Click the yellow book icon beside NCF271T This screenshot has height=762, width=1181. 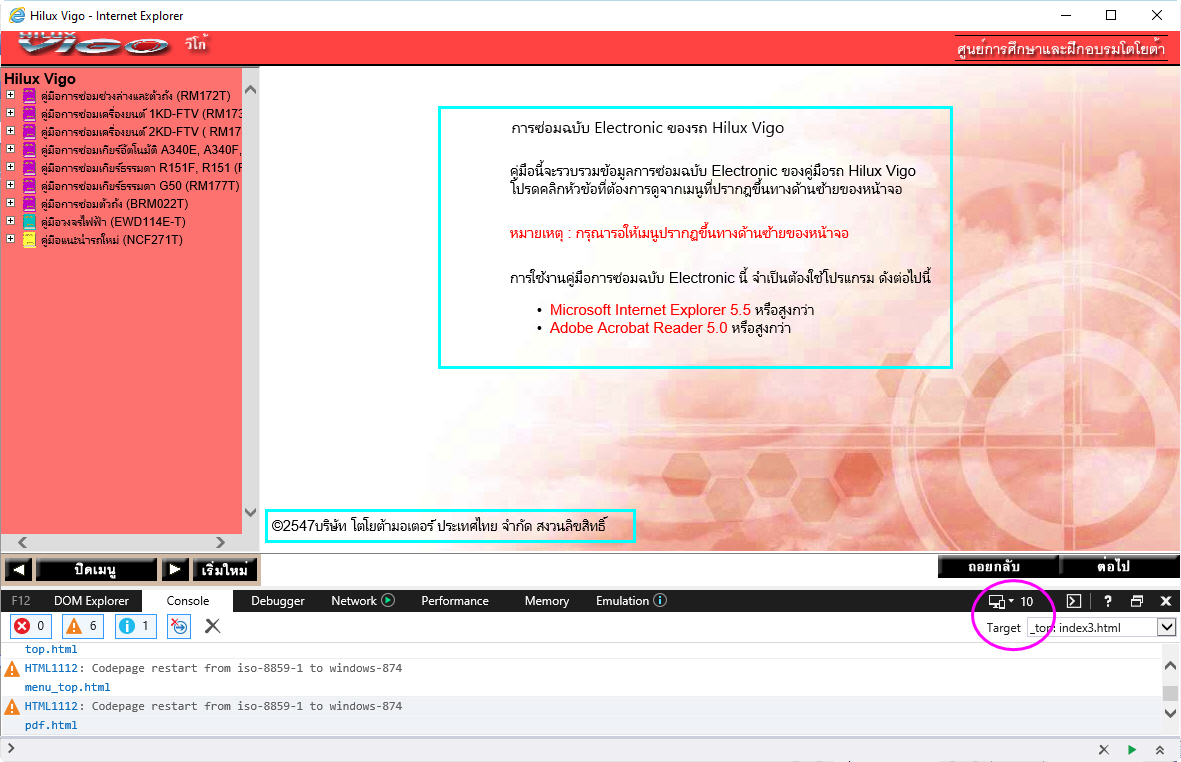29,240
